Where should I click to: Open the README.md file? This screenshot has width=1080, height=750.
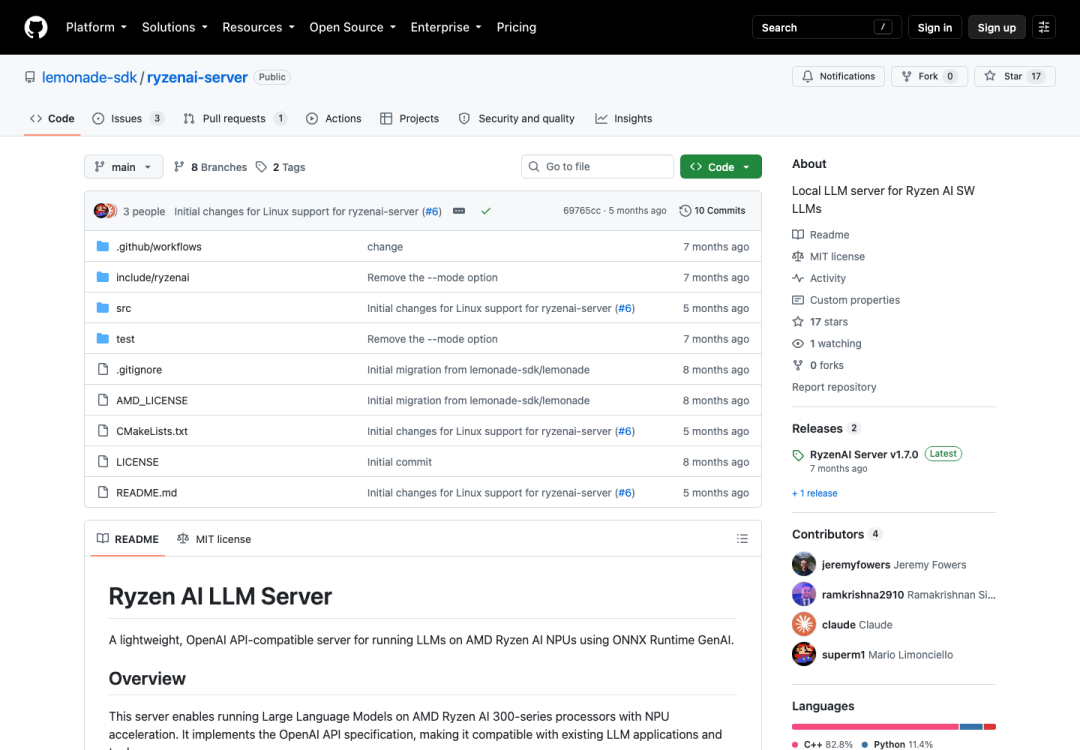[x=147, y=492]
